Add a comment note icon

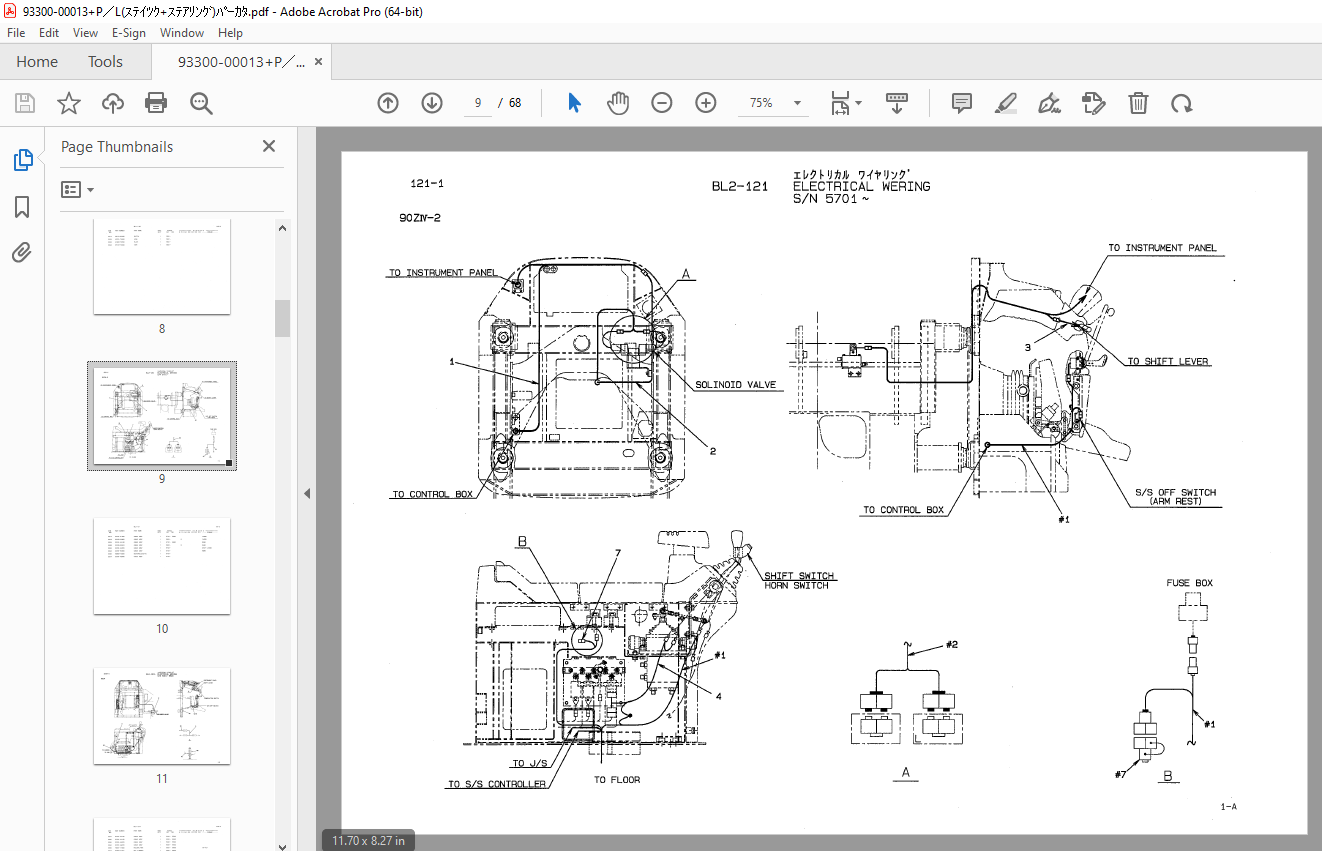pos(962,103)
